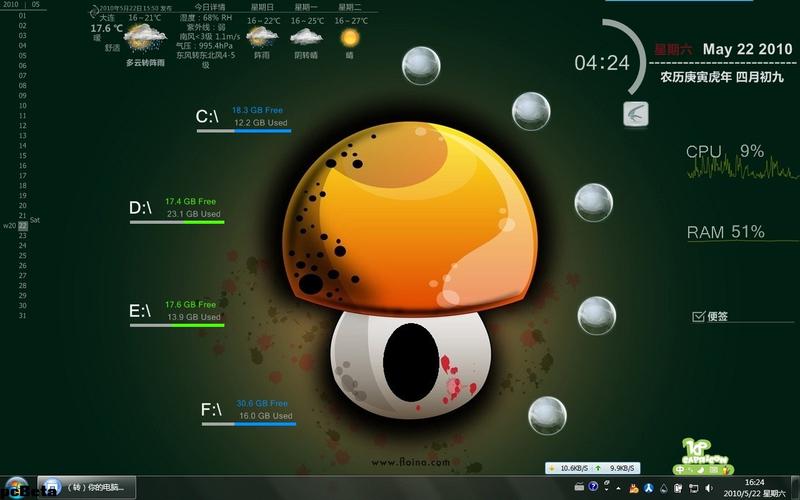Viewport: 800px width, 500px height.
Task: Open the orange rabbit tray icon
Action: (634, 488)
